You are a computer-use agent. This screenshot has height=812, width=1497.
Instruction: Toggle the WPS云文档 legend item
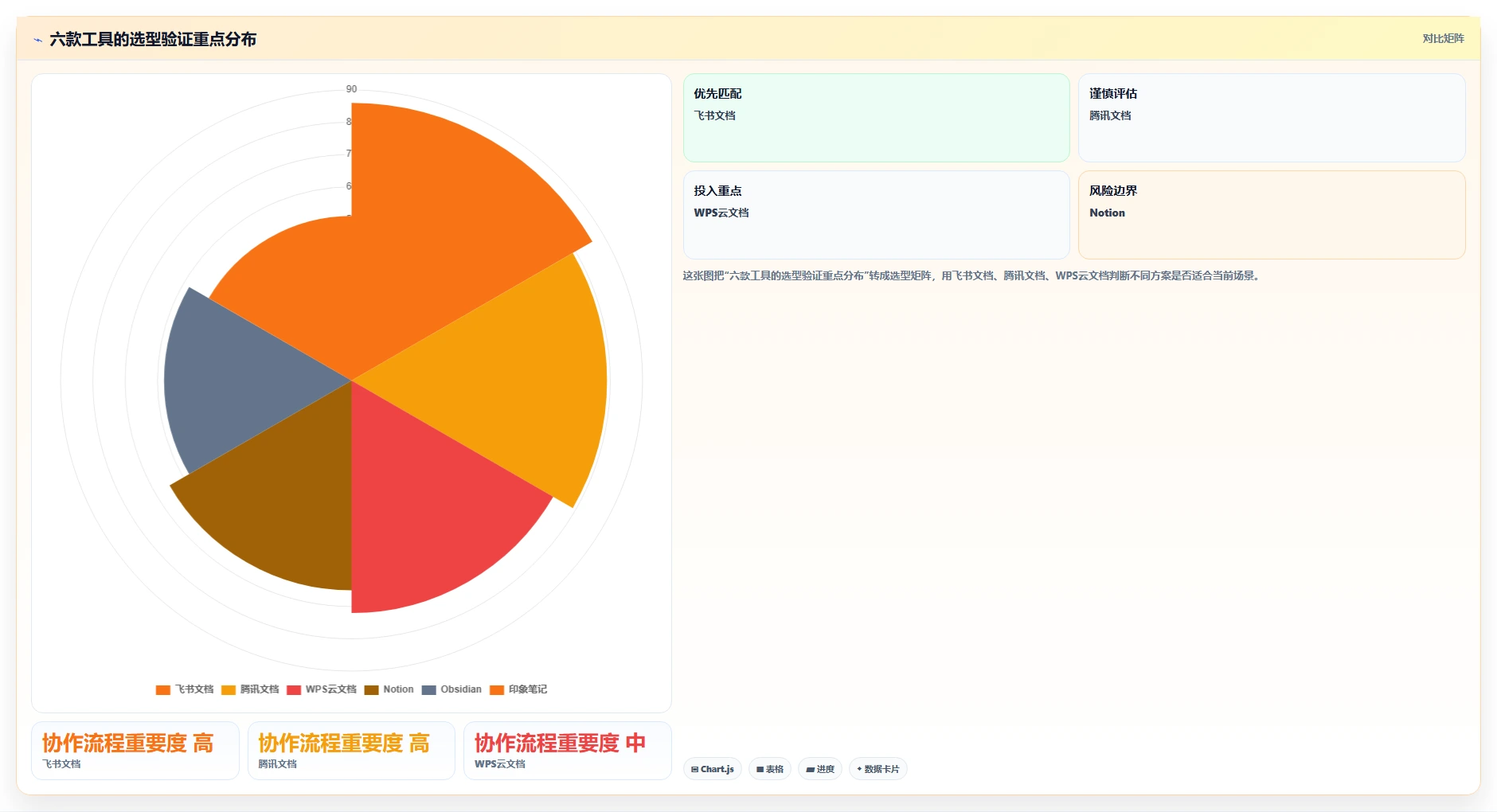[322, 689]
